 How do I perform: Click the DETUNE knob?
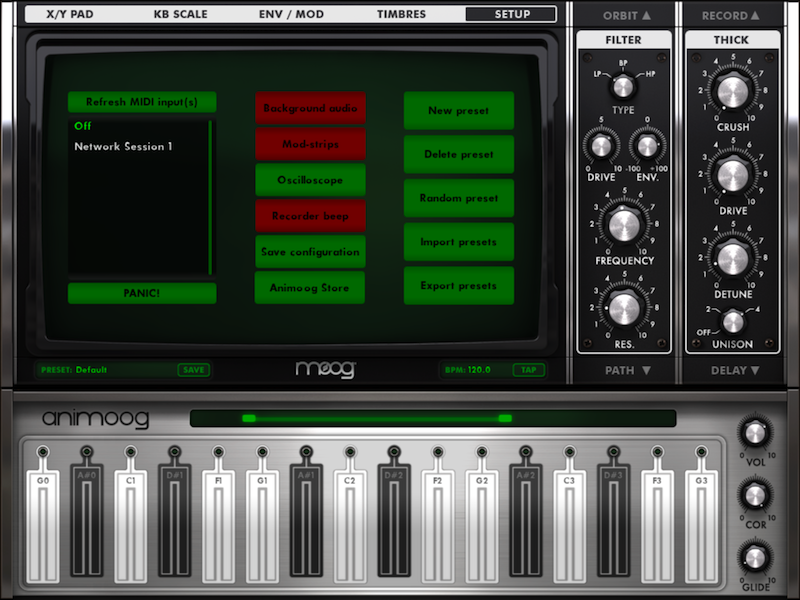click(733, 259)
